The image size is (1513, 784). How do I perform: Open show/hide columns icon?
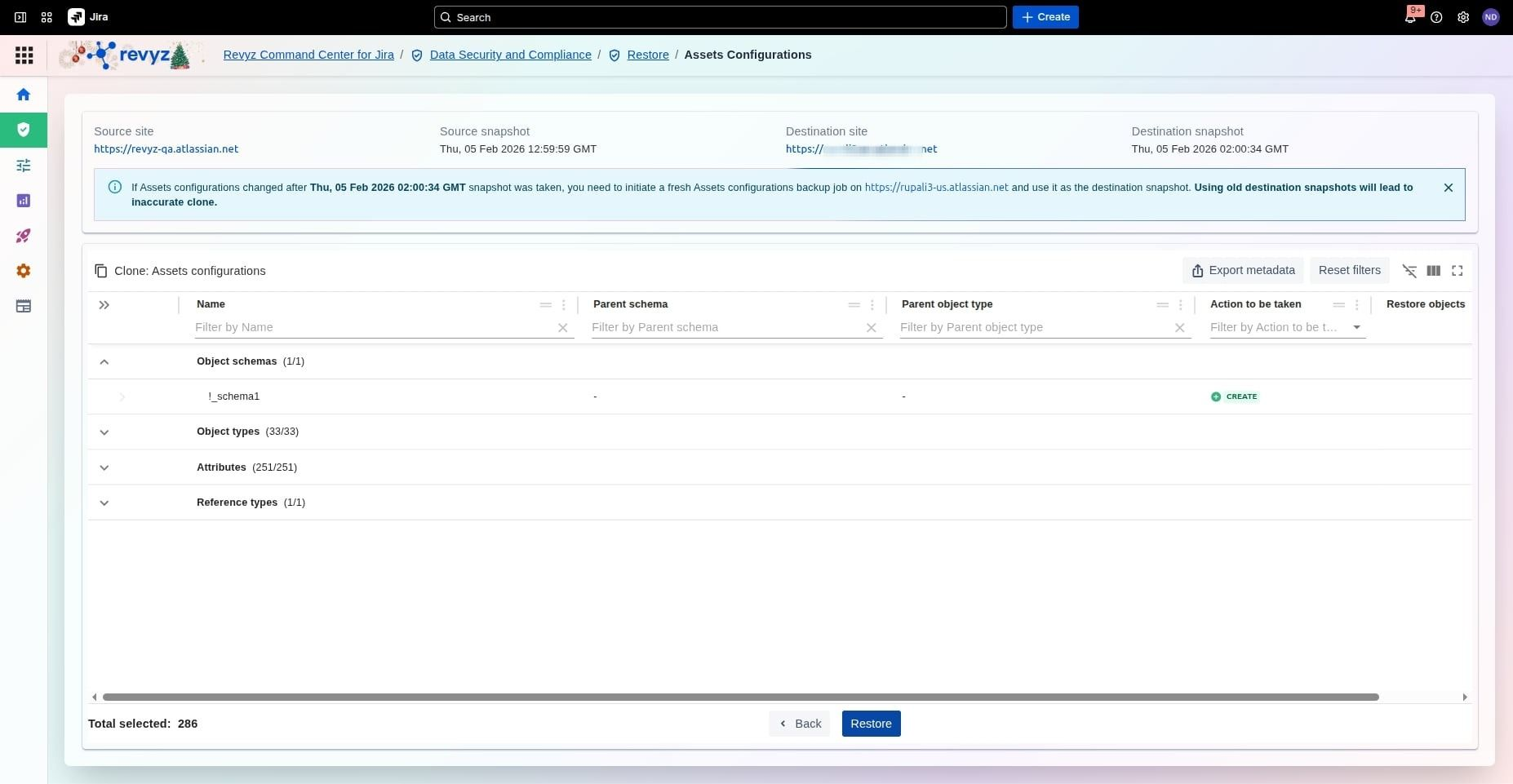click(1433, 271)
